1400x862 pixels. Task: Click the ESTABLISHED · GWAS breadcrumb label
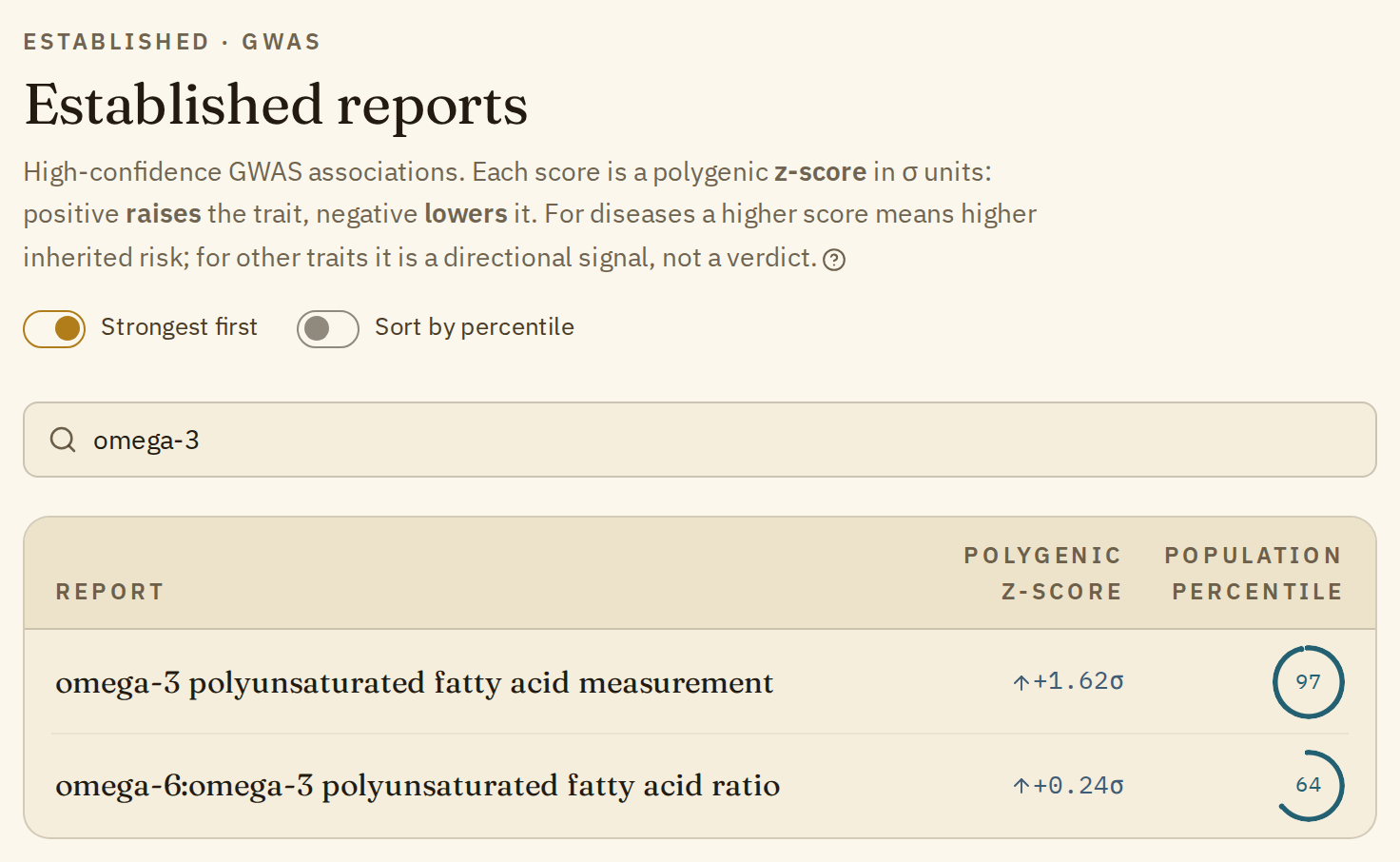click(x=172, y=42)
